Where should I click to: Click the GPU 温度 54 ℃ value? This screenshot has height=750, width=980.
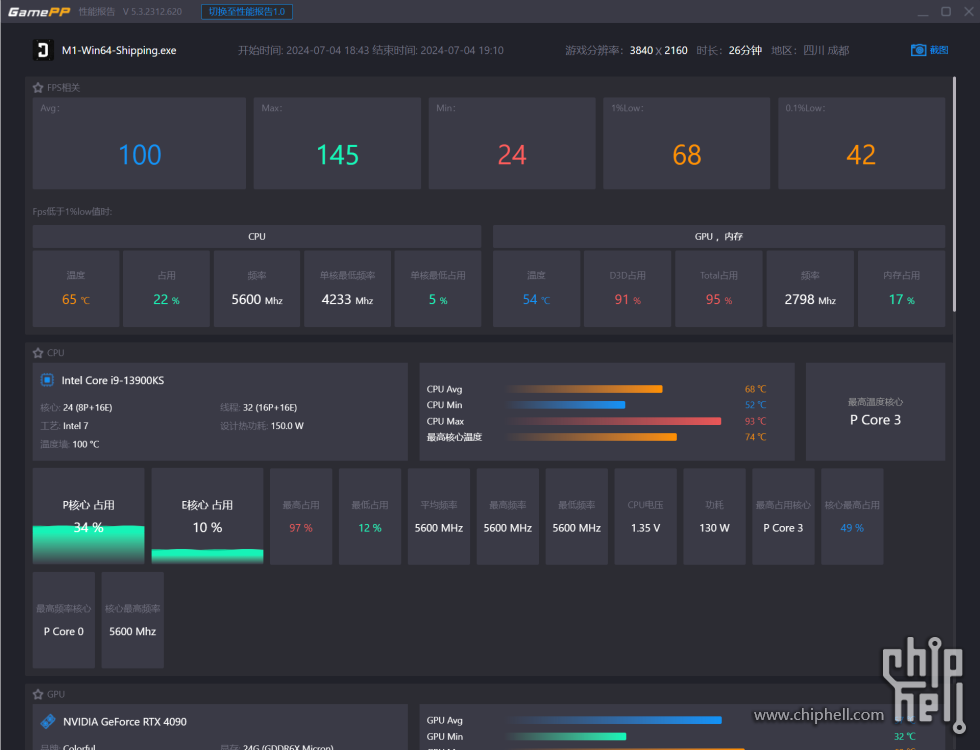pos(536,300)
